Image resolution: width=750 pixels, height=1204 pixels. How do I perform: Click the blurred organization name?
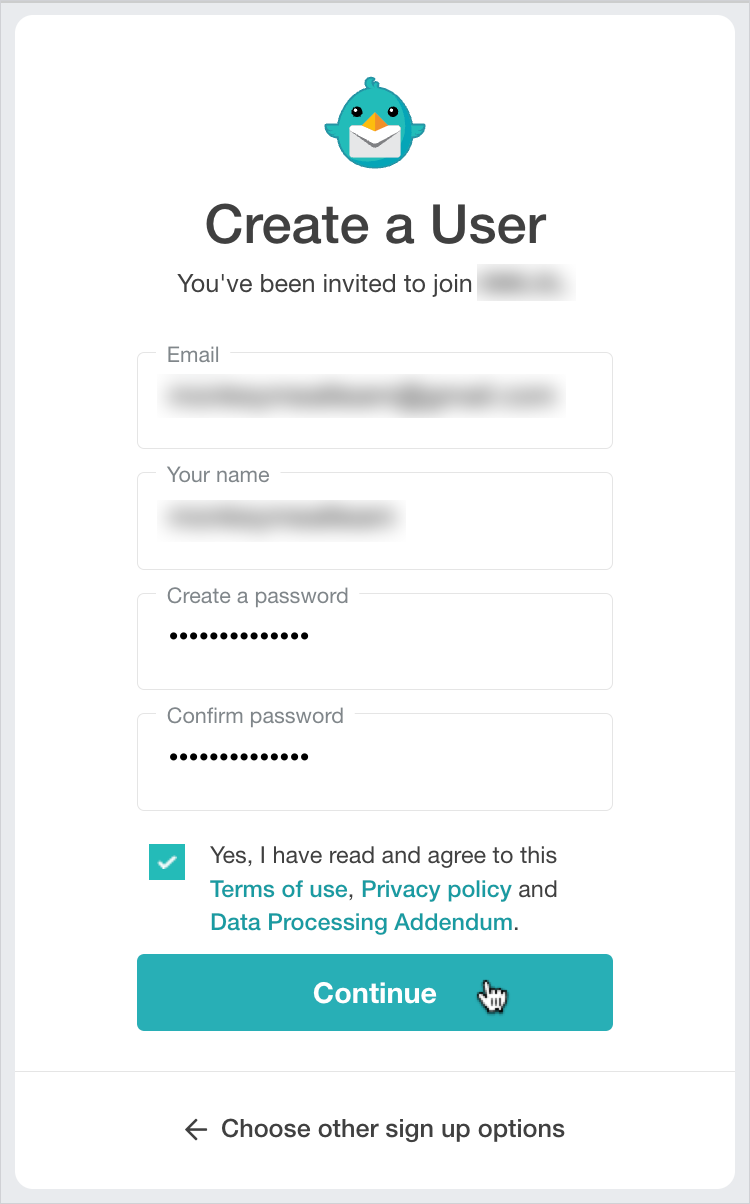coord(525,284)
